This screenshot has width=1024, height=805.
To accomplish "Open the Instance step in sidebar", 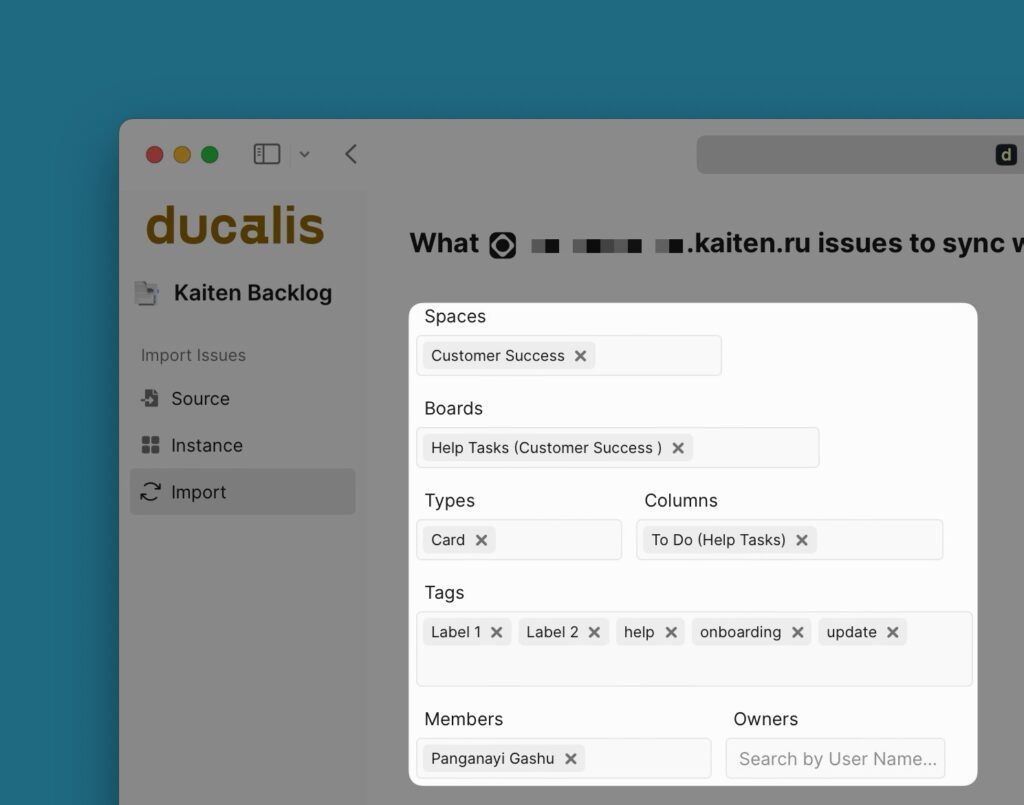I will [206, 446].
